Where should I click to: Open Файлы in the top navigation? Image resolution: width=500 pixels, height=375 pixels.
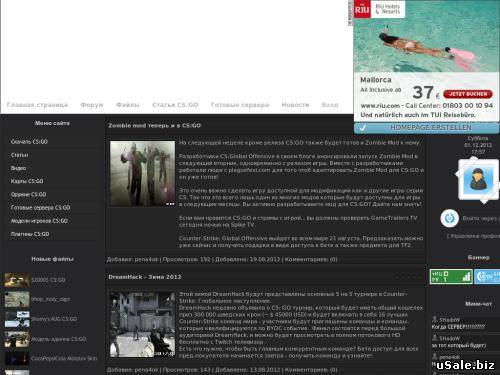pos(127,105)
